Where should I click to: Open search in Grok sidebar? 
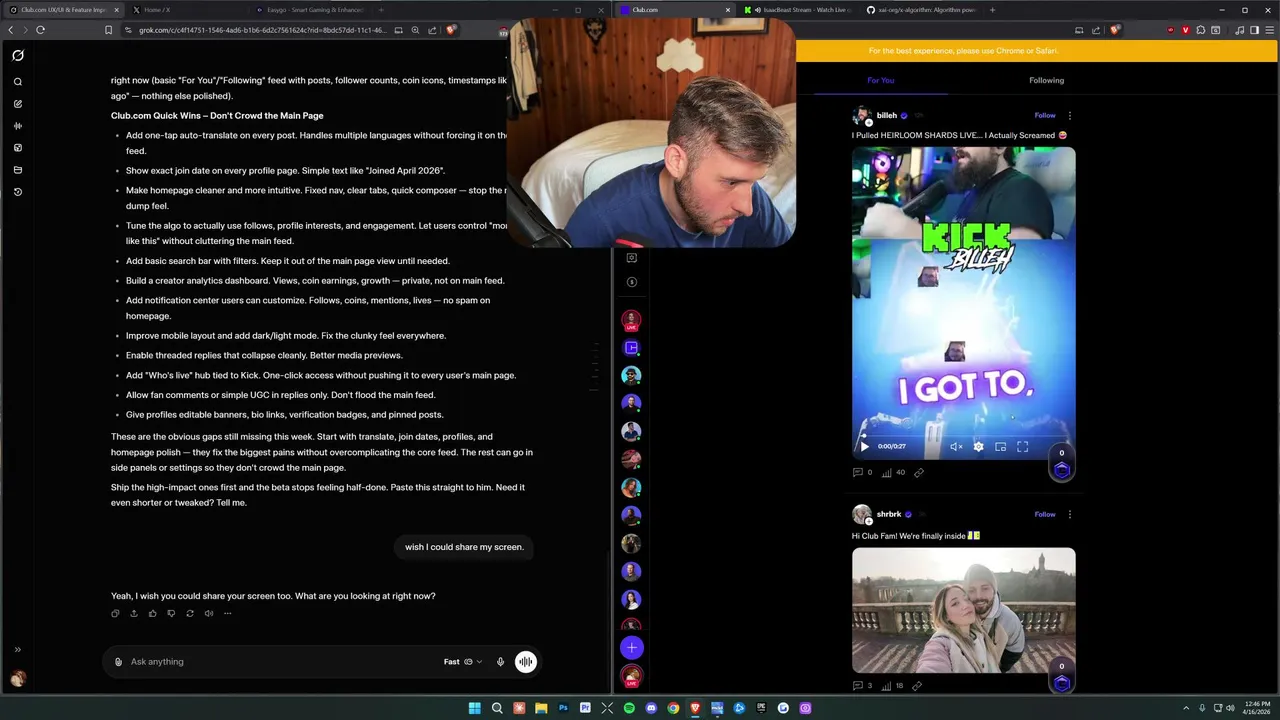(x=18, y=82)
